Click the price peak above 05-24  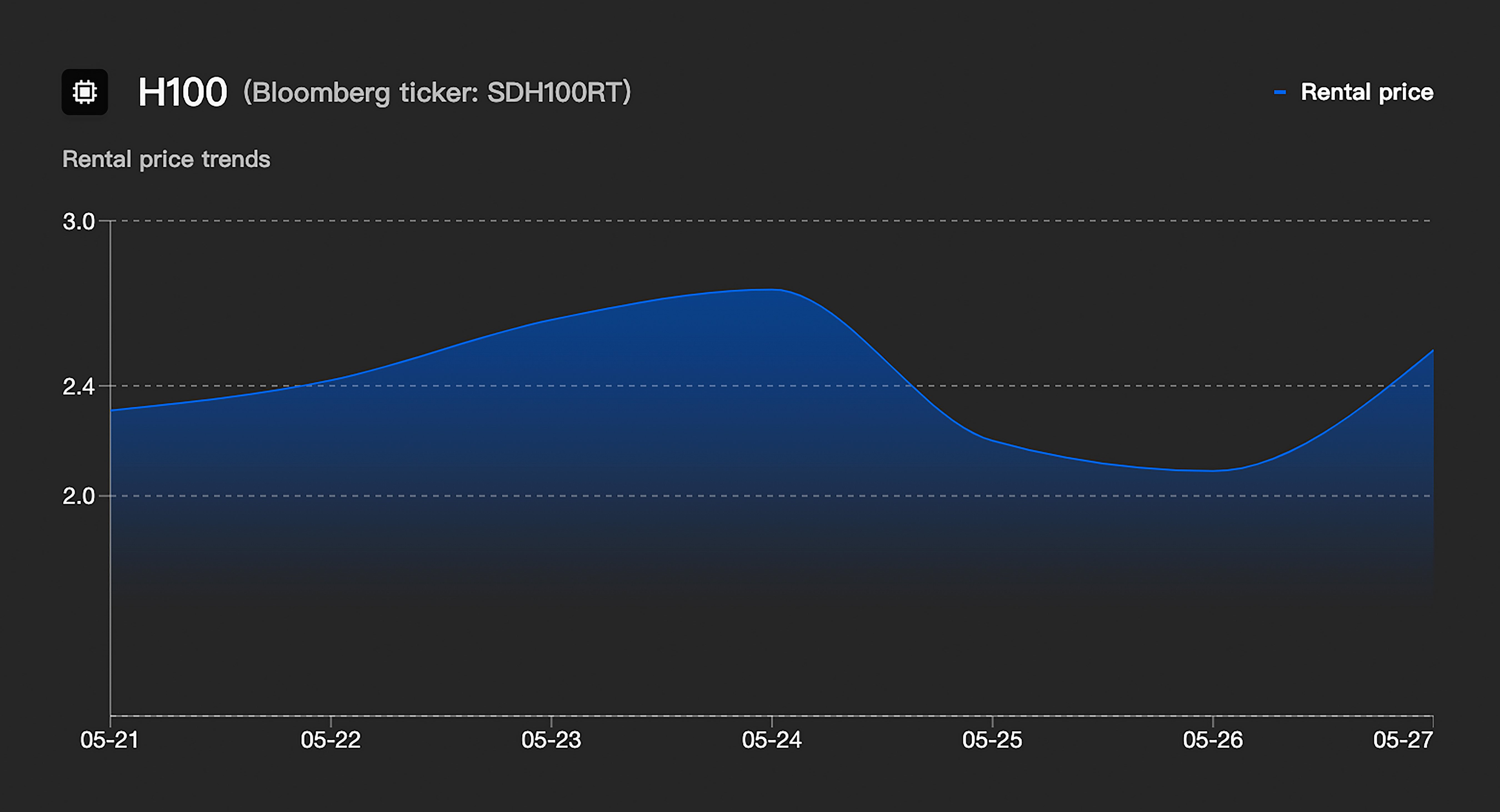772,289
